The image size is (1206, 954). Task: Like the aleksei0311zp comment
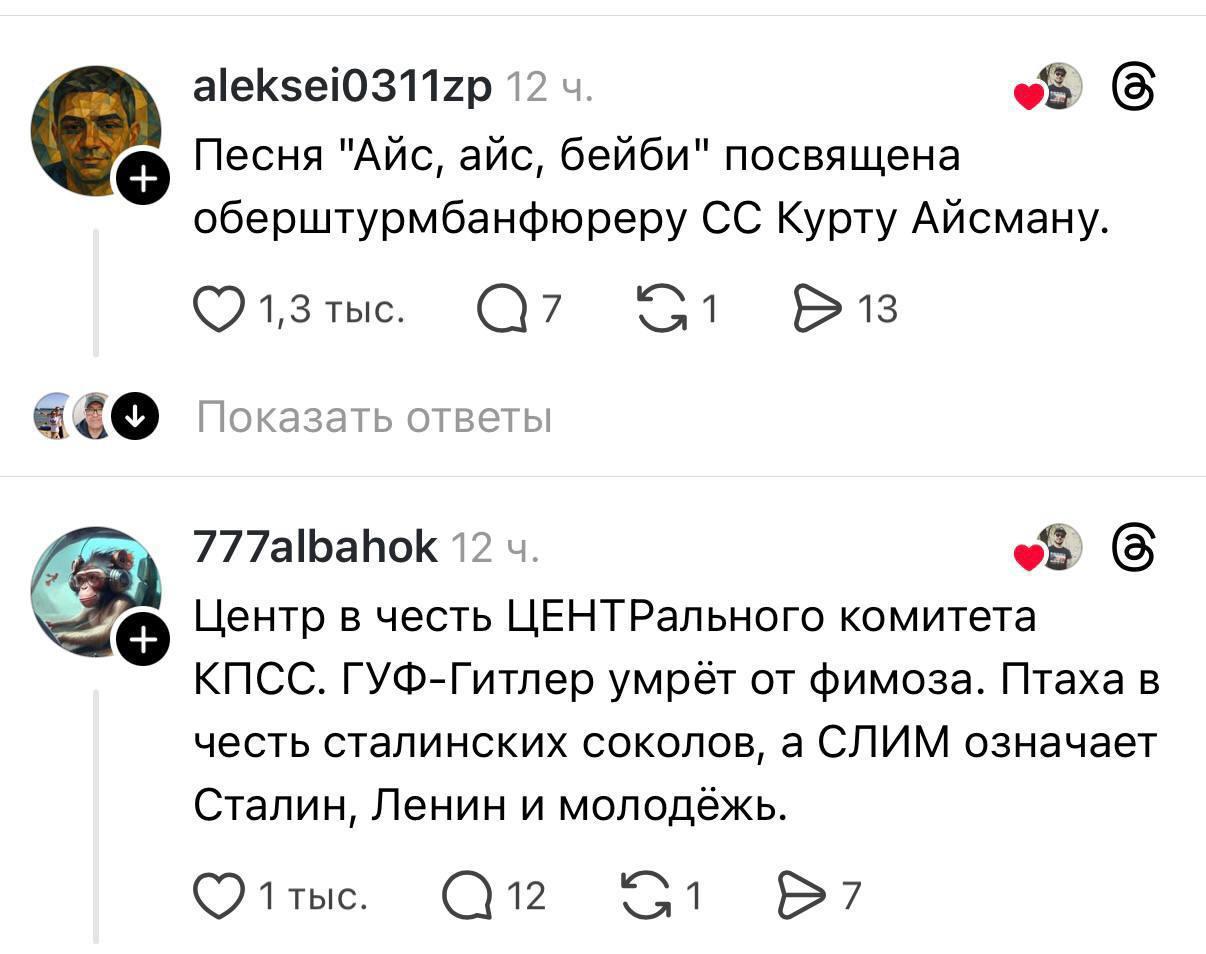218,311
